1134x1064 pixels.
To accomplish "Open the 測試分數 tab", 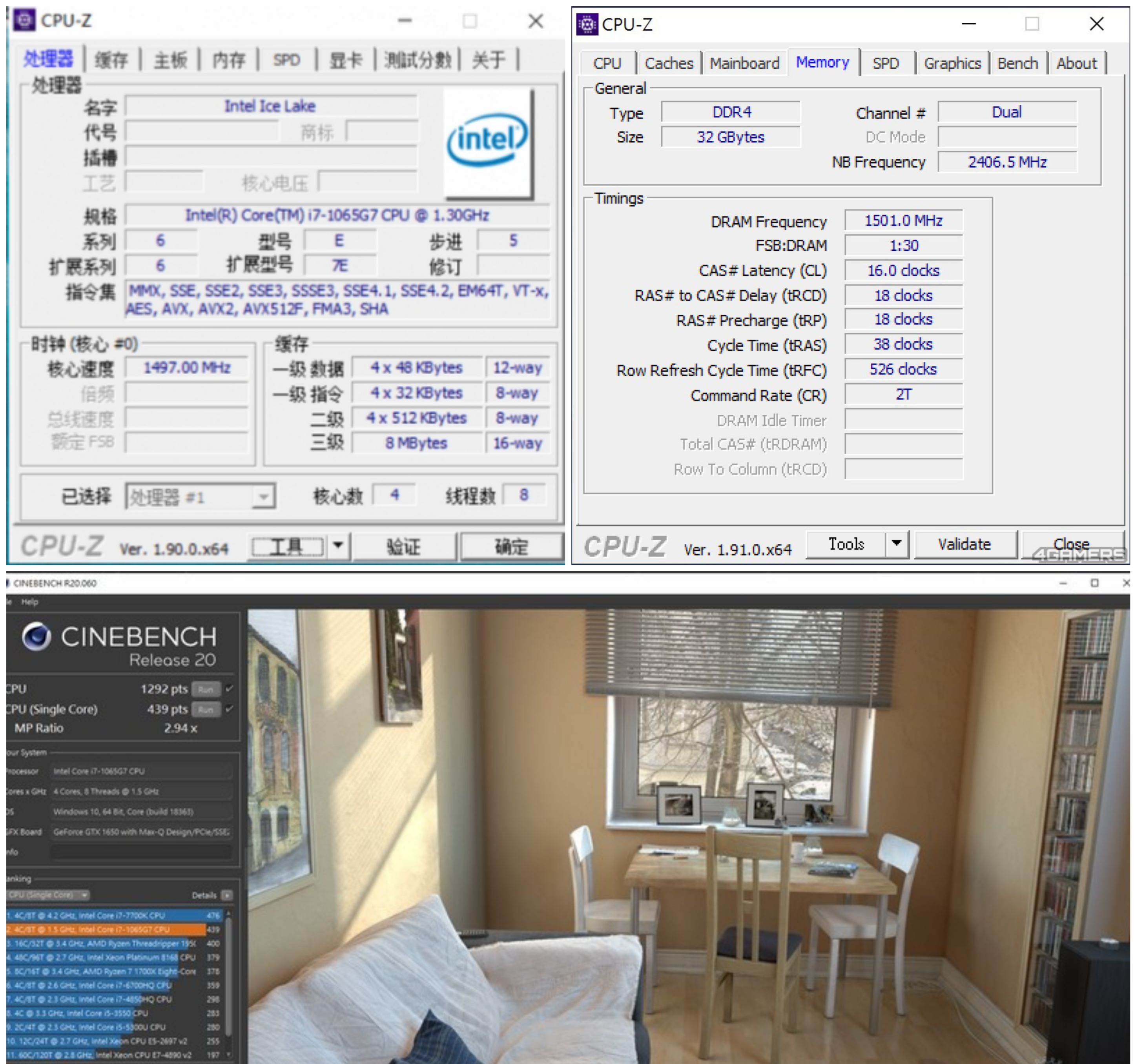I will (418, 59).
